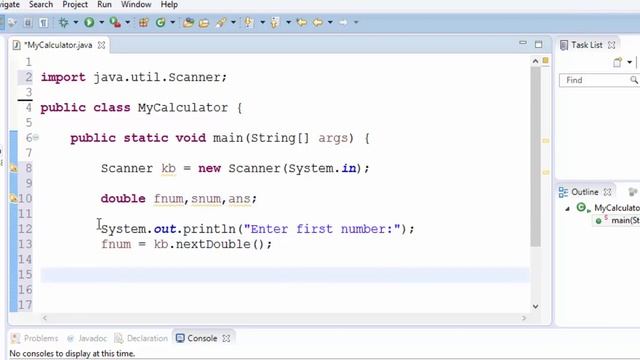Open the Search menu
640x360 pixels.
coord(41,4)
